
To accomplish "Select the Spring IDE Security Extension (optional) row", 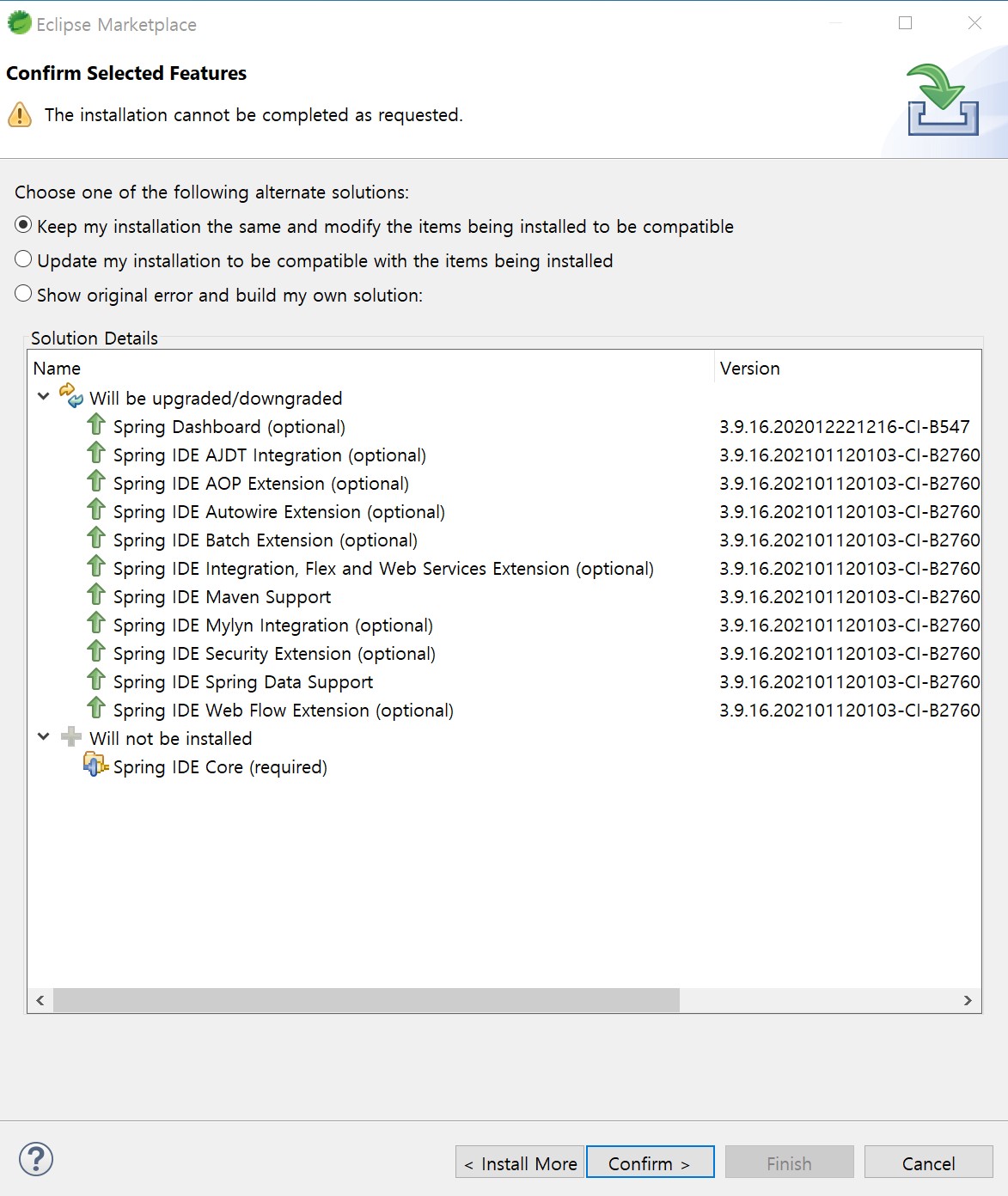I will pos(275,654).
